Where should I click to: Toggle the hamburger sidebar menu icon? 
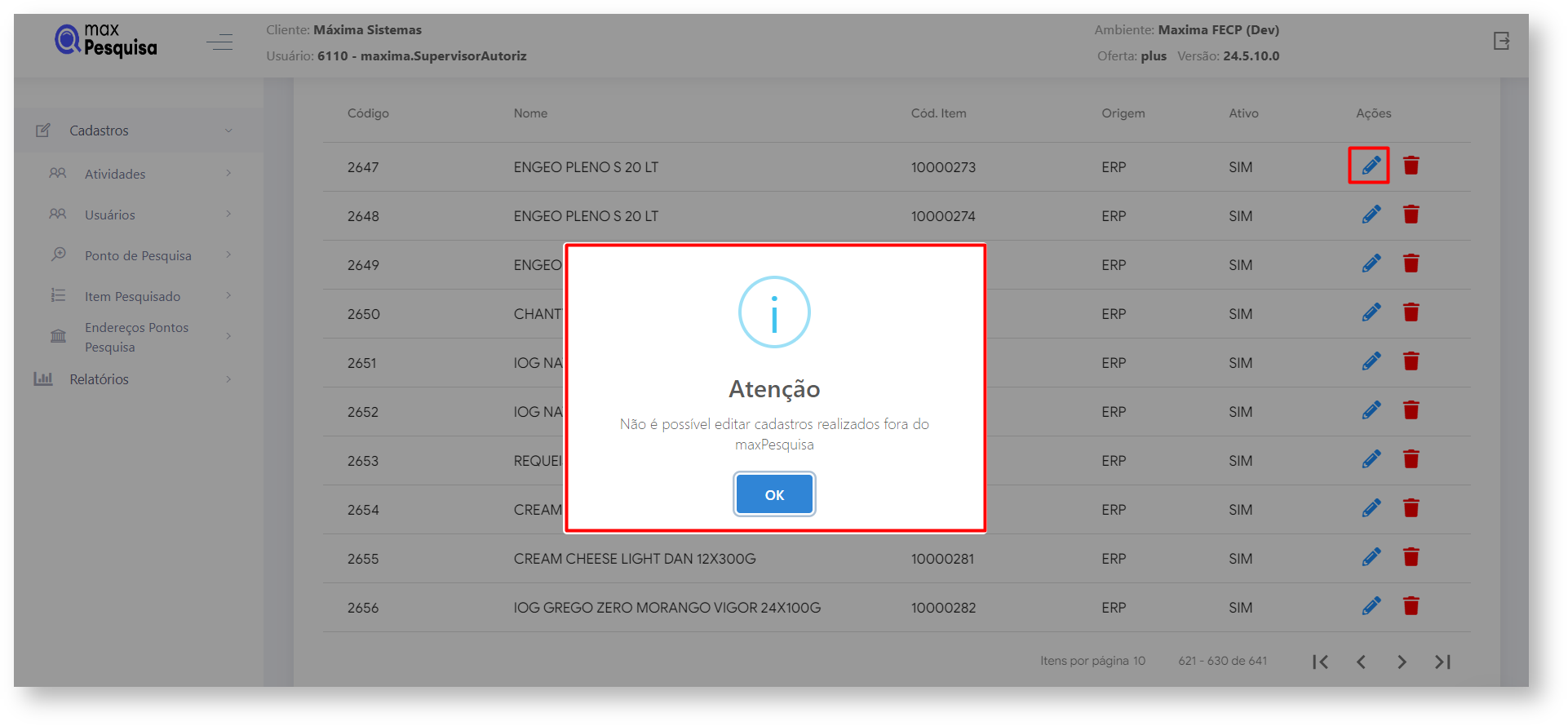(x=219, y=42)
